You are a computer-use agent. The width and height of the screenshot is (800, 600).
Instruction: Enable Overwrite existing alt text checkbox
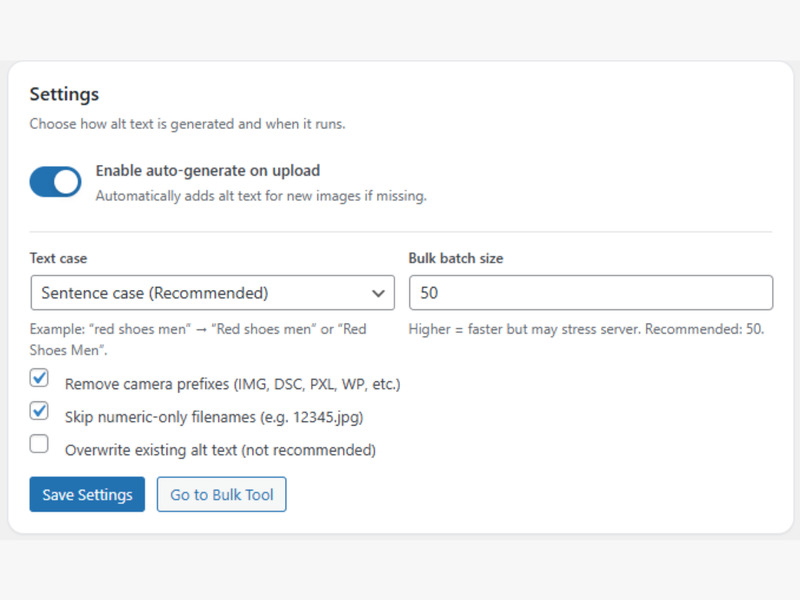tap(39, 444)
